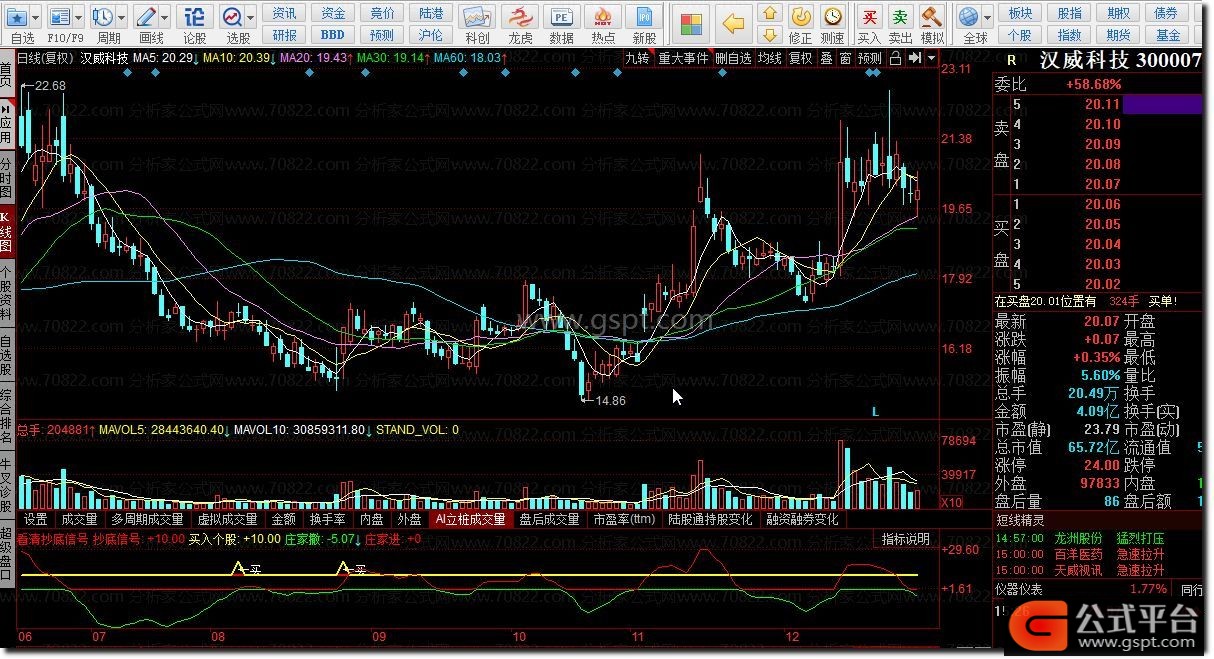The width and height of the screenshot is (1214, 659).
Task: Switch to the 多周期成交量 tab
Action: [147, 519]
